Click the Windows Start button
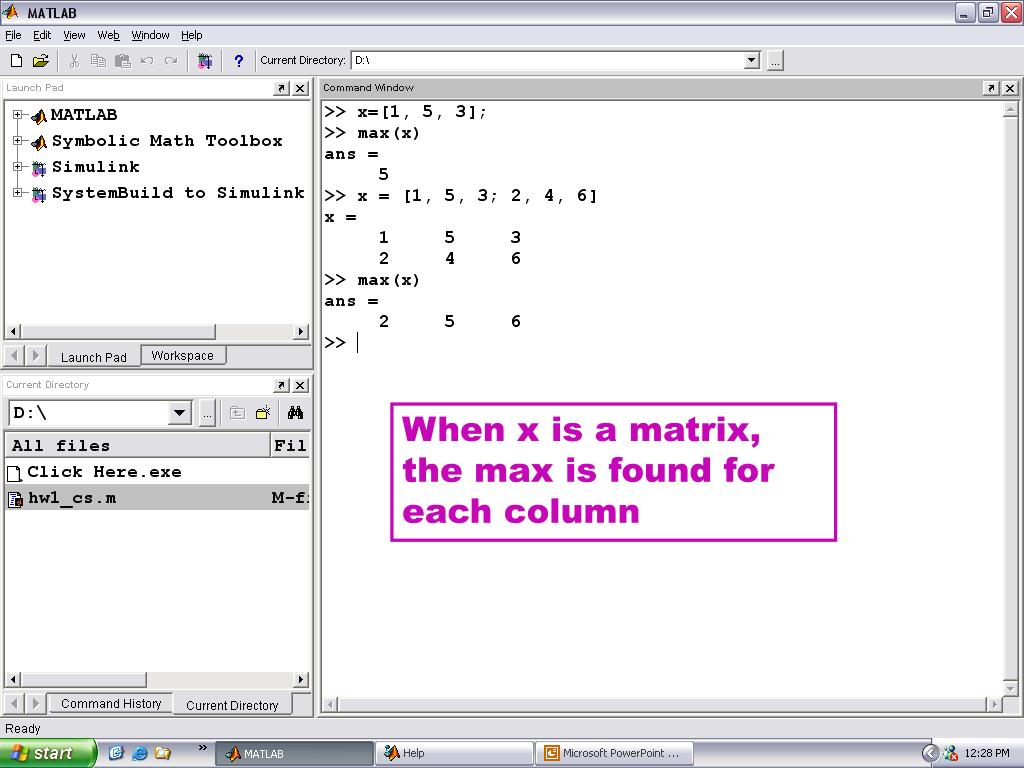Viewport: 1024px width, 768px height. pos(47,754)
